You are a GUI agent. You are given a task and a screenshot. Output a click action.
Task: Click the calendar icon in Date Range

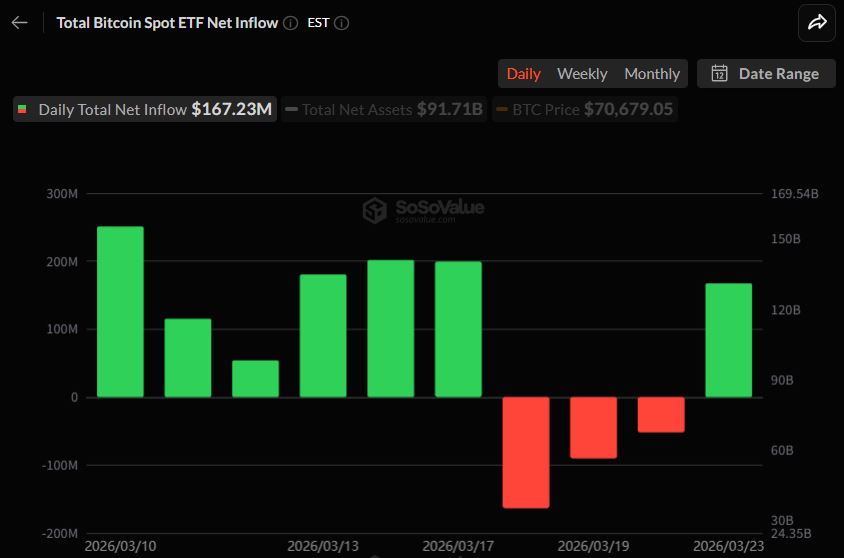(719, 73)
